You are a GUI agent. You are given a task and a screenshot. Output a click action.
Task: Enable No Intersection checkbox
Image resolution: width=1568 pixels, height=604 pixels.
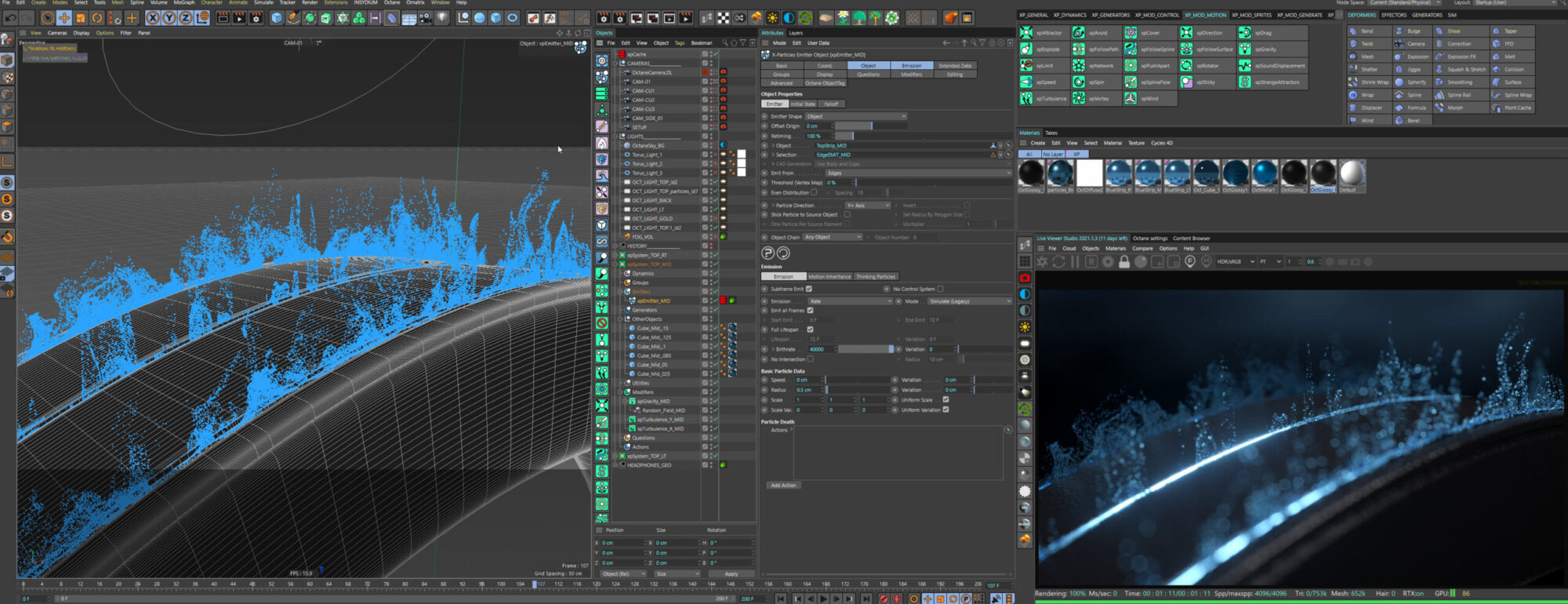tap(810, 359)
